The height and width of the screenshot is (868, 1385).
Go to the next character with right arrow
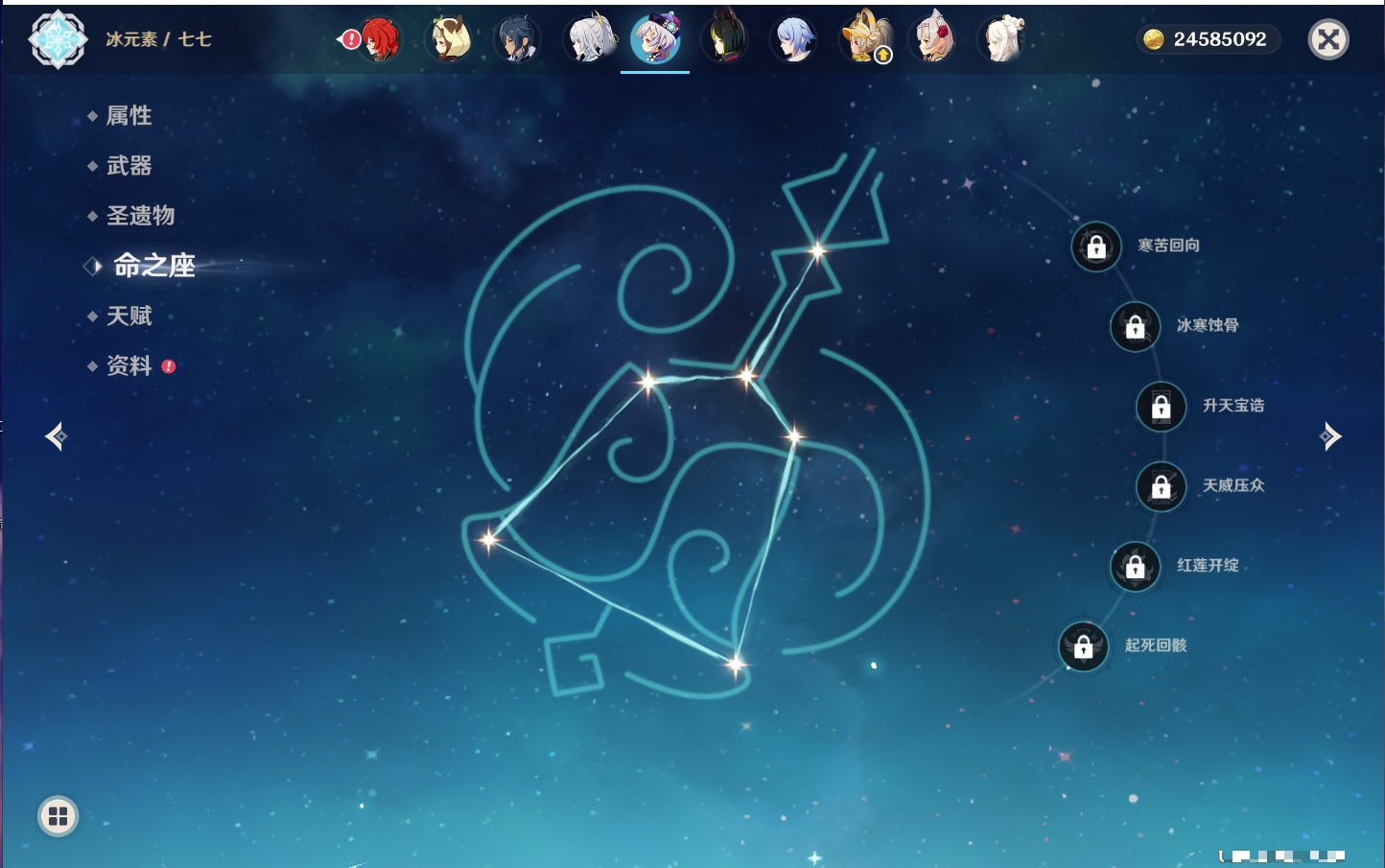click(x=1330, y=436)
